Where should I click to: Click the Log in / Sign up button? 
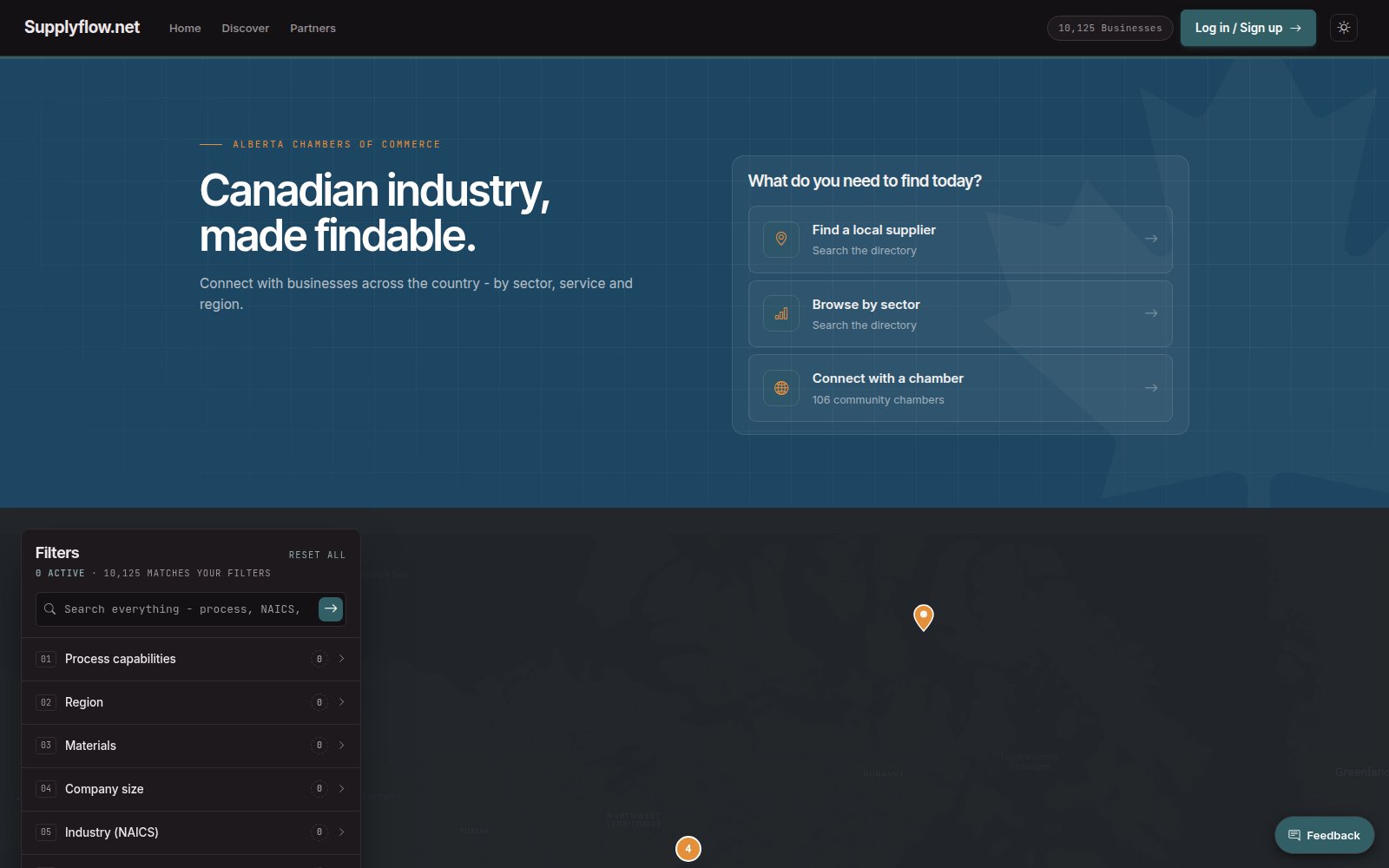[1248, 28]
